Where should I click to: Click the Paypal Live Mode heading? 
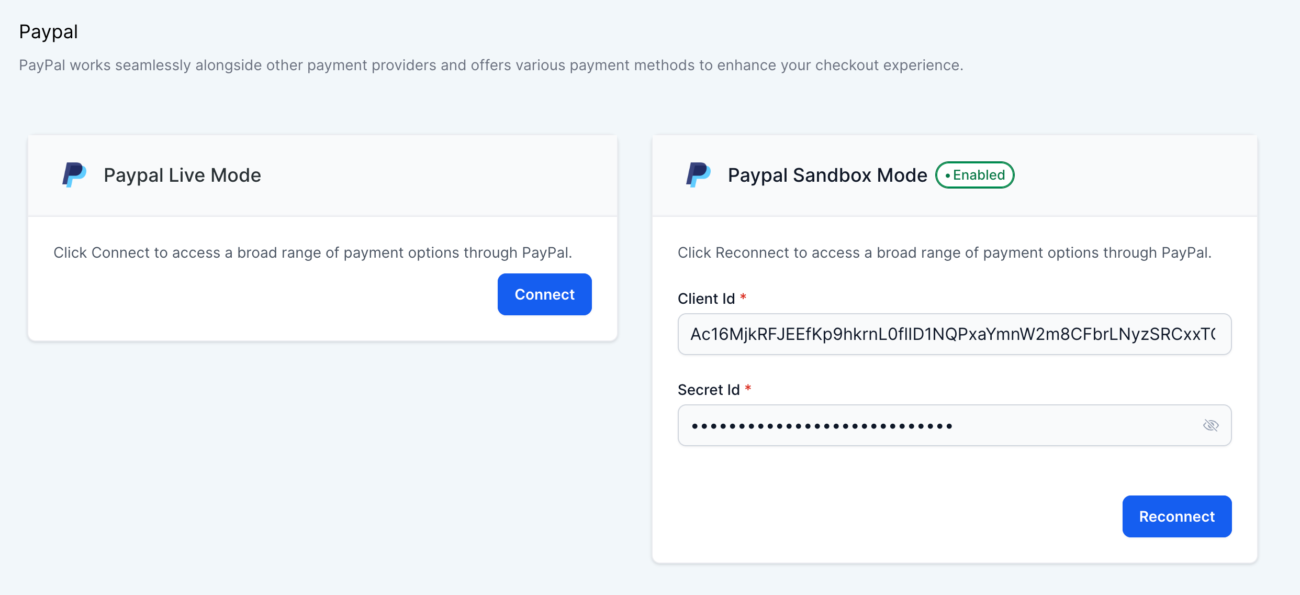point(181,174)
